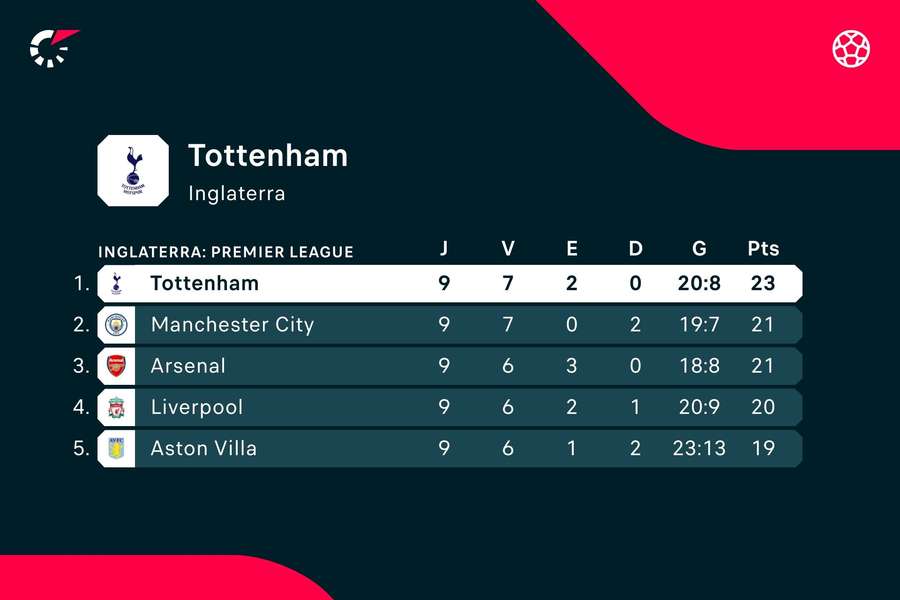The image size is (900, 600).
Task: Open the Tottenham title heading
Action: coord(268,156)
